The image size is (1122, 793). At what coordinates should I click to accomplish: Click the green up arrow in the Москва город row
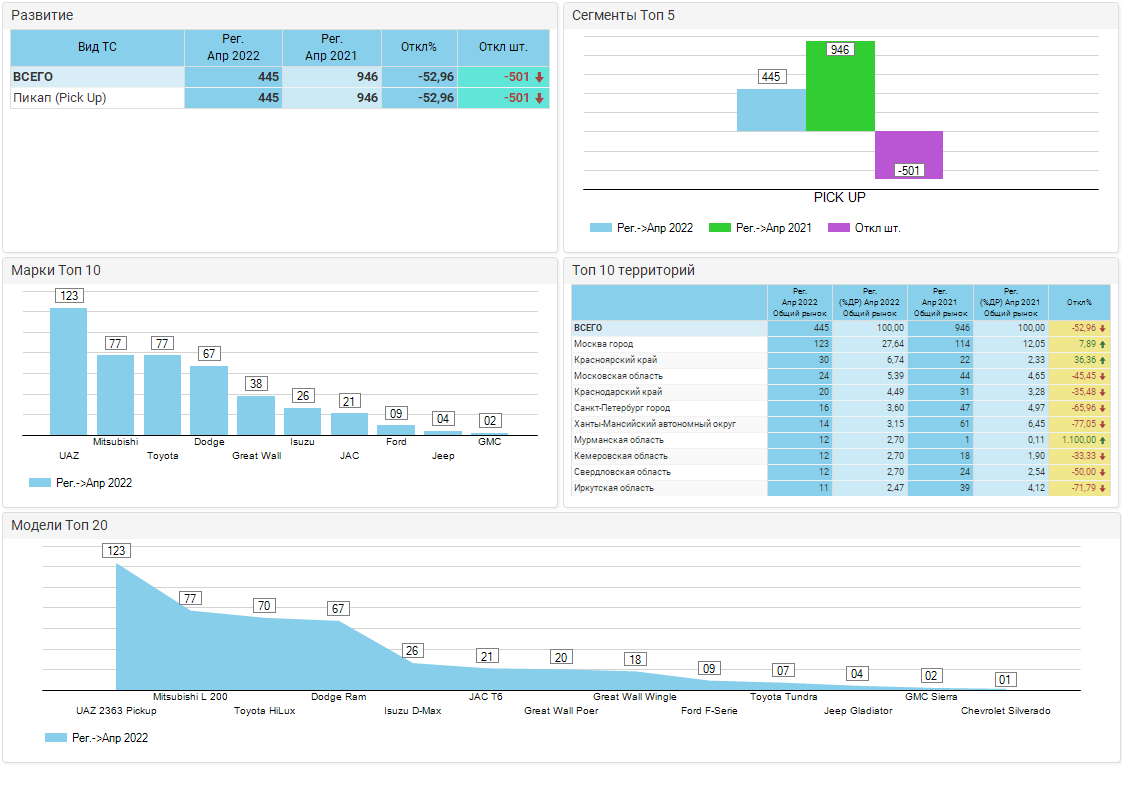pos(1102,344)
